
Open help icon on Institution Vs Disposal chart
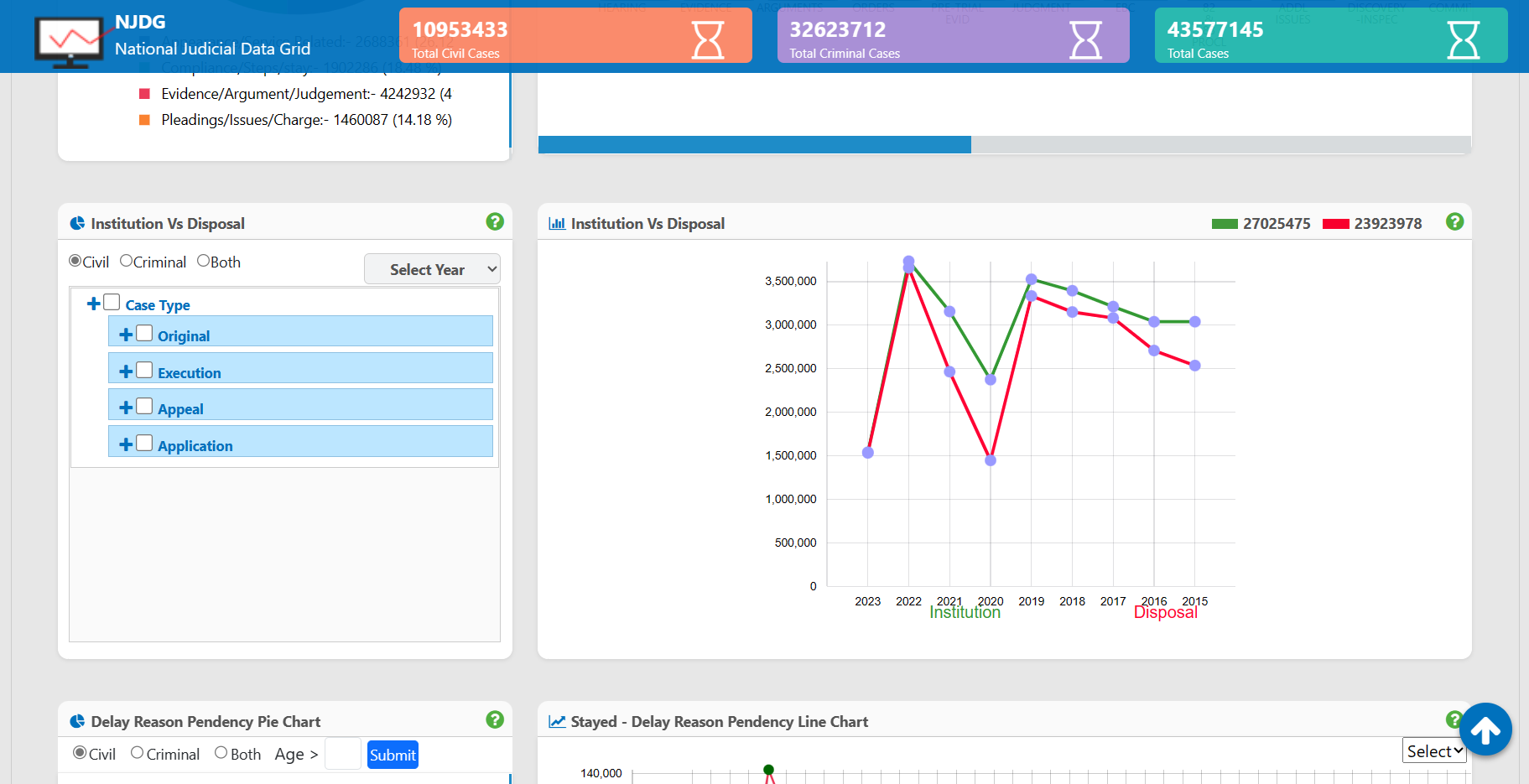pos(1454,221)
